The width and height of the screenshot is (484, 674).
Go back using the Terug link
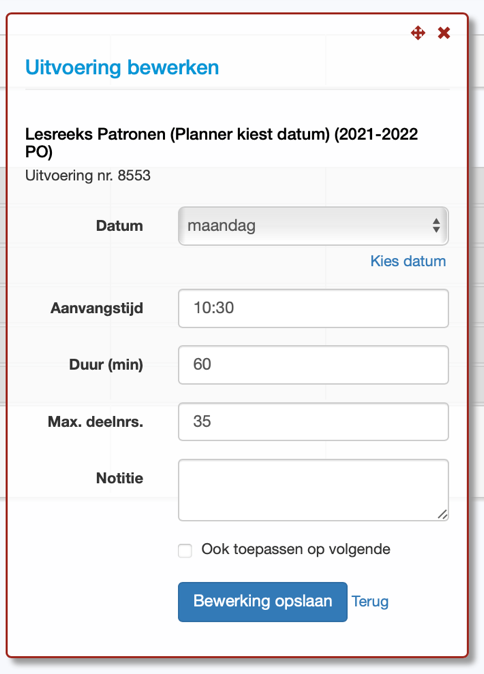(x=370, y=602)
